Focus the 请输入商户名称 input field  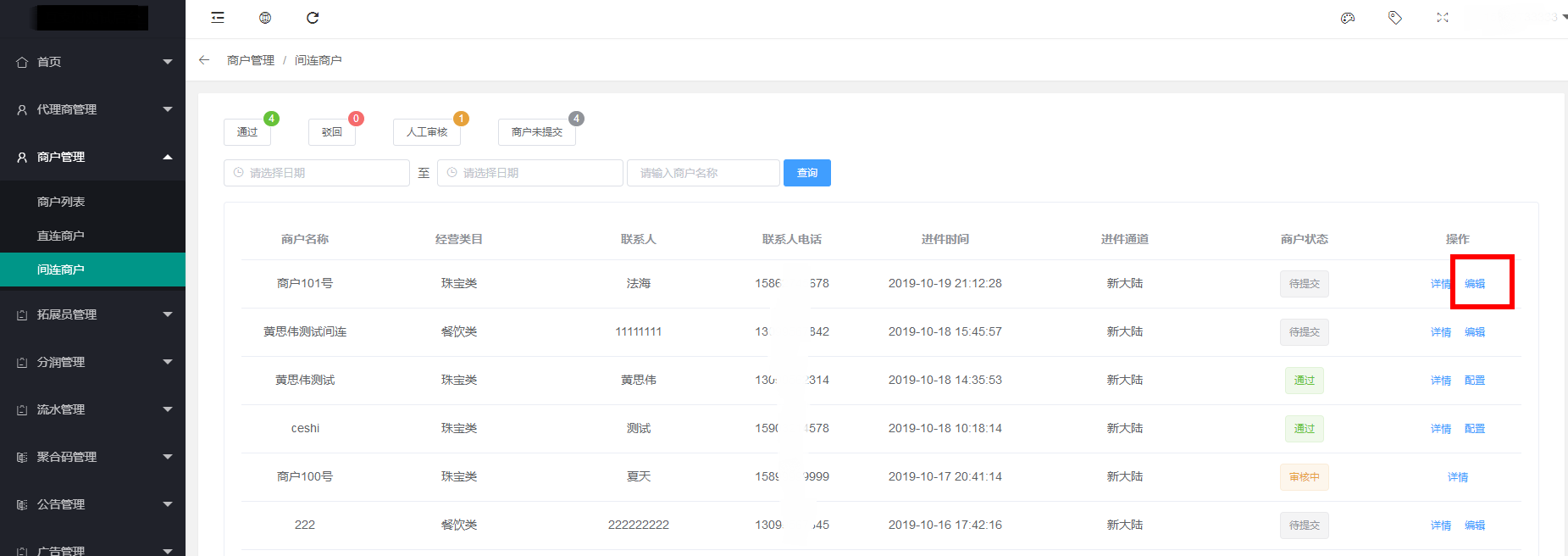703,173
